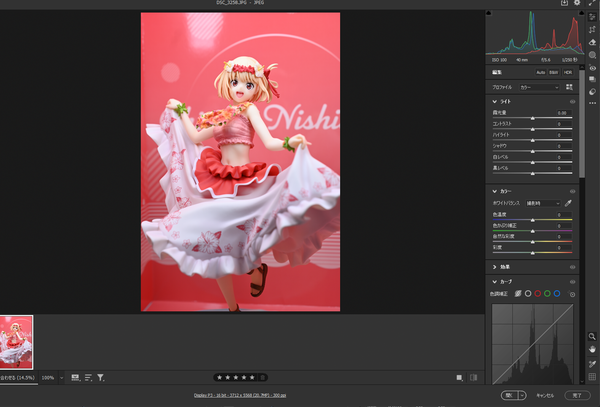The height and width of the screenshot is (407, 600).
Task: Select the blue curve channel
Action: [x=557, y=294]
